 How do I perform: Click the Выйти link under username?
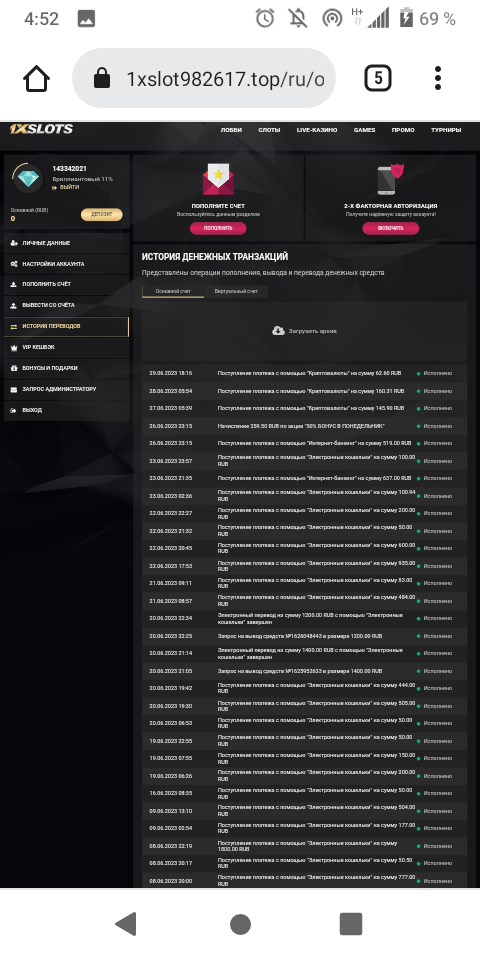66,187
